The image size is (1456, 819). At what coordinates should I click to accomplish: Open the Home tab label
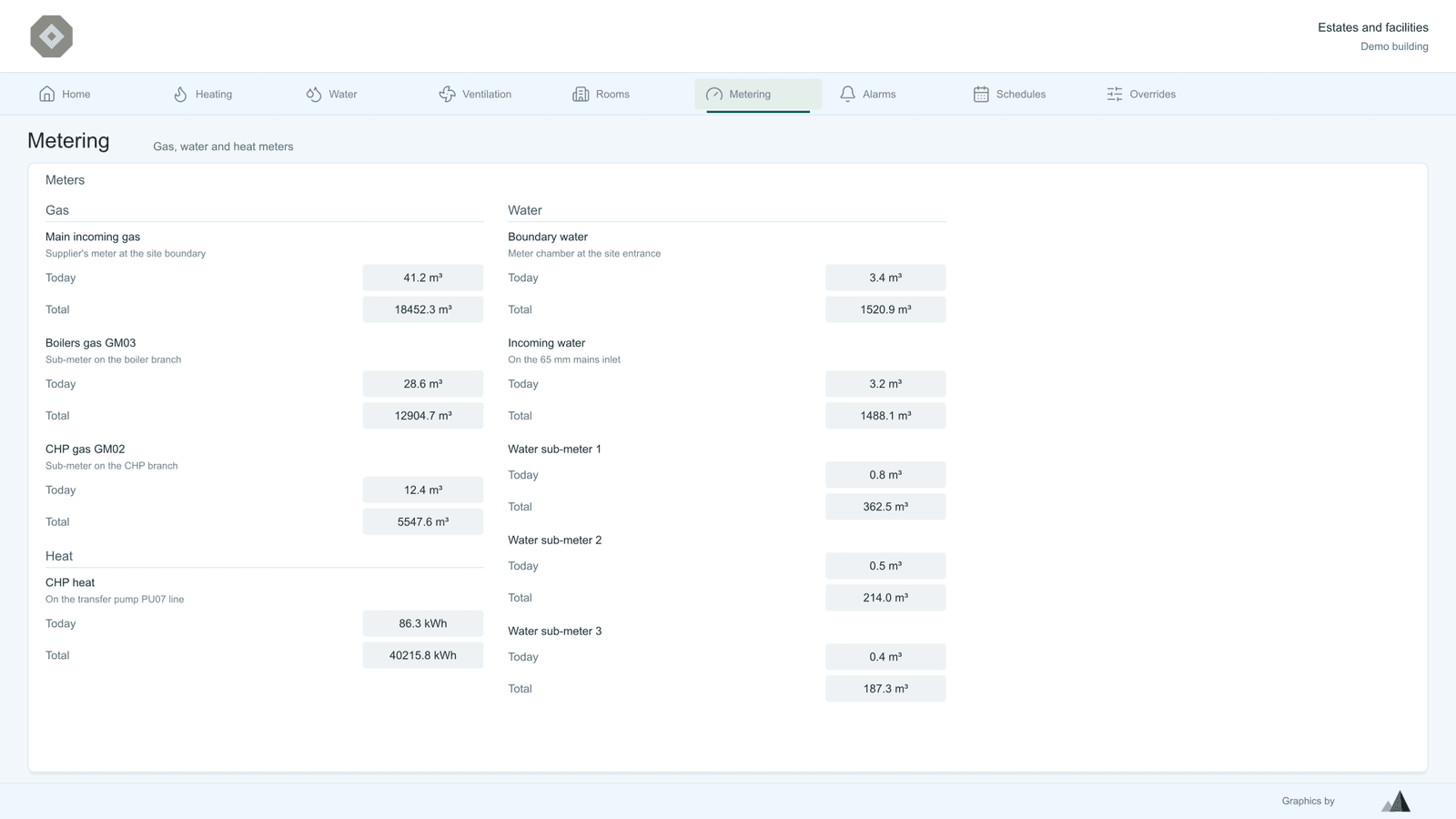[76, 94]
